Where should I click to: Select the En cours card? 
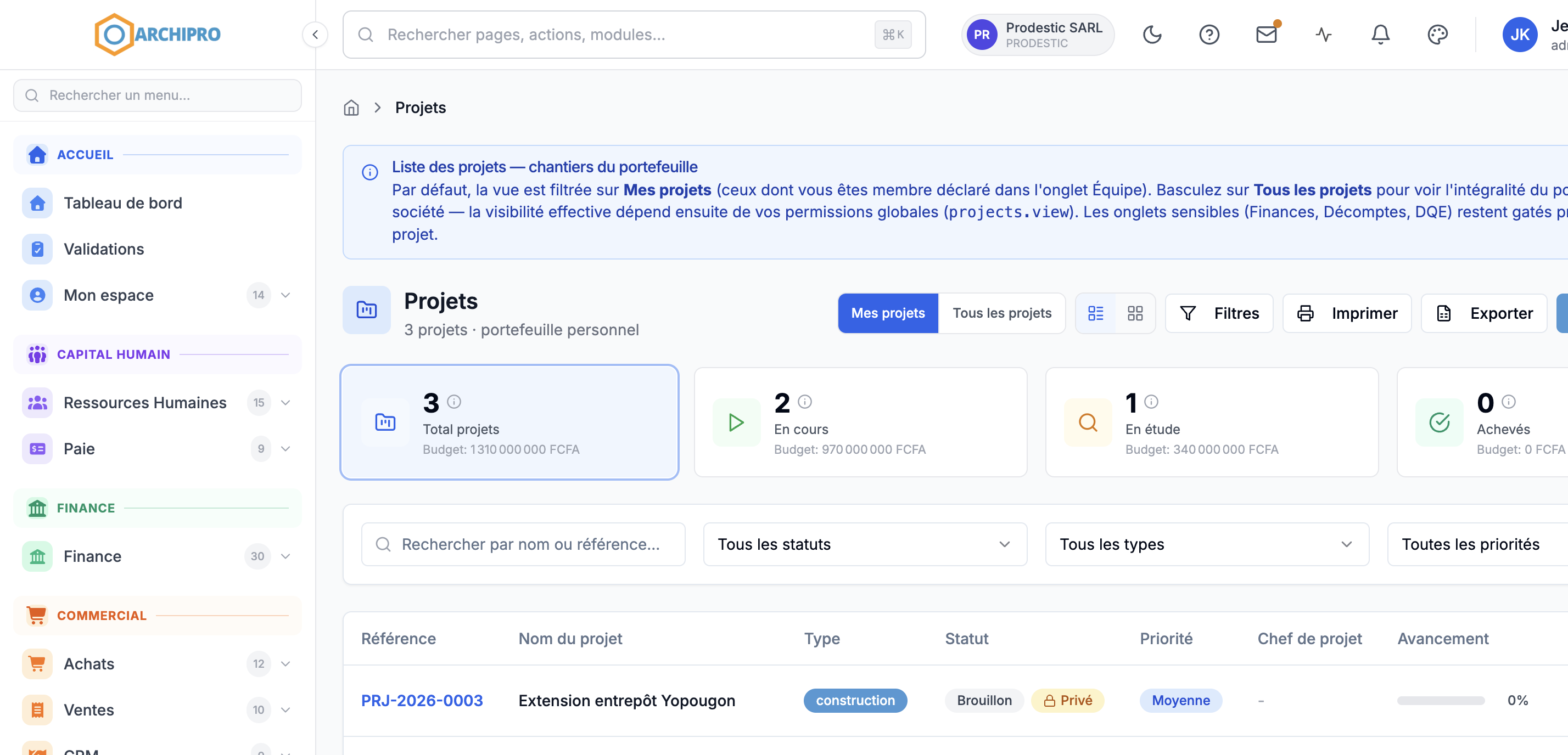pos(860,422)
